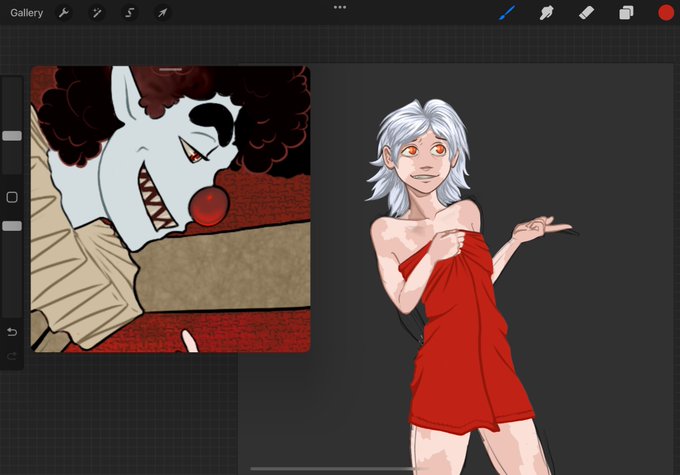This screenshot has width=680, height=475.
Task: Return to the Gallery
Action: (x=26, y=13)
